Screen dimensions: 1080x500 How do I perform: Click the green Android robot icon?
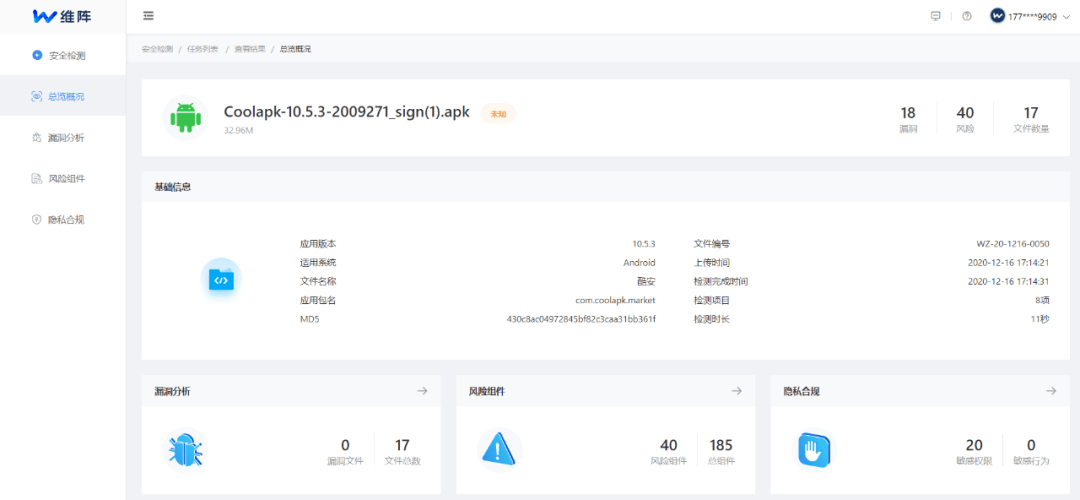[x=185, y=118]
